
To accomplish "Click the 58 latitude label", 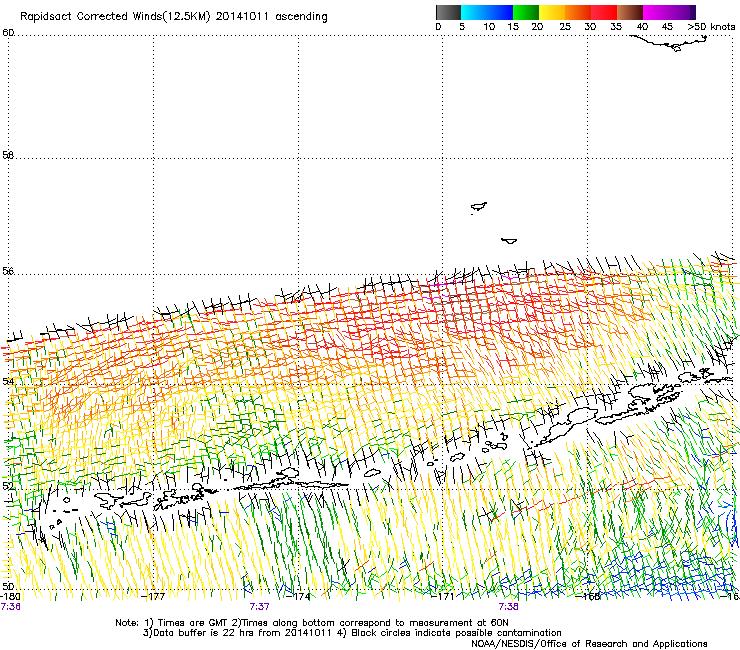I will tap(8, 155).
